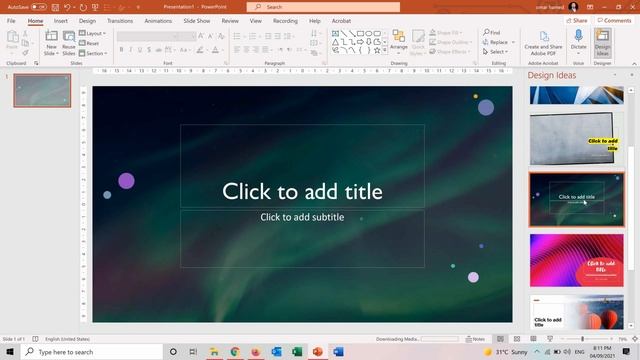Open the Replace dropdown arrow
The height and width of the screenshot is (360, 640).
pos(513,42)
